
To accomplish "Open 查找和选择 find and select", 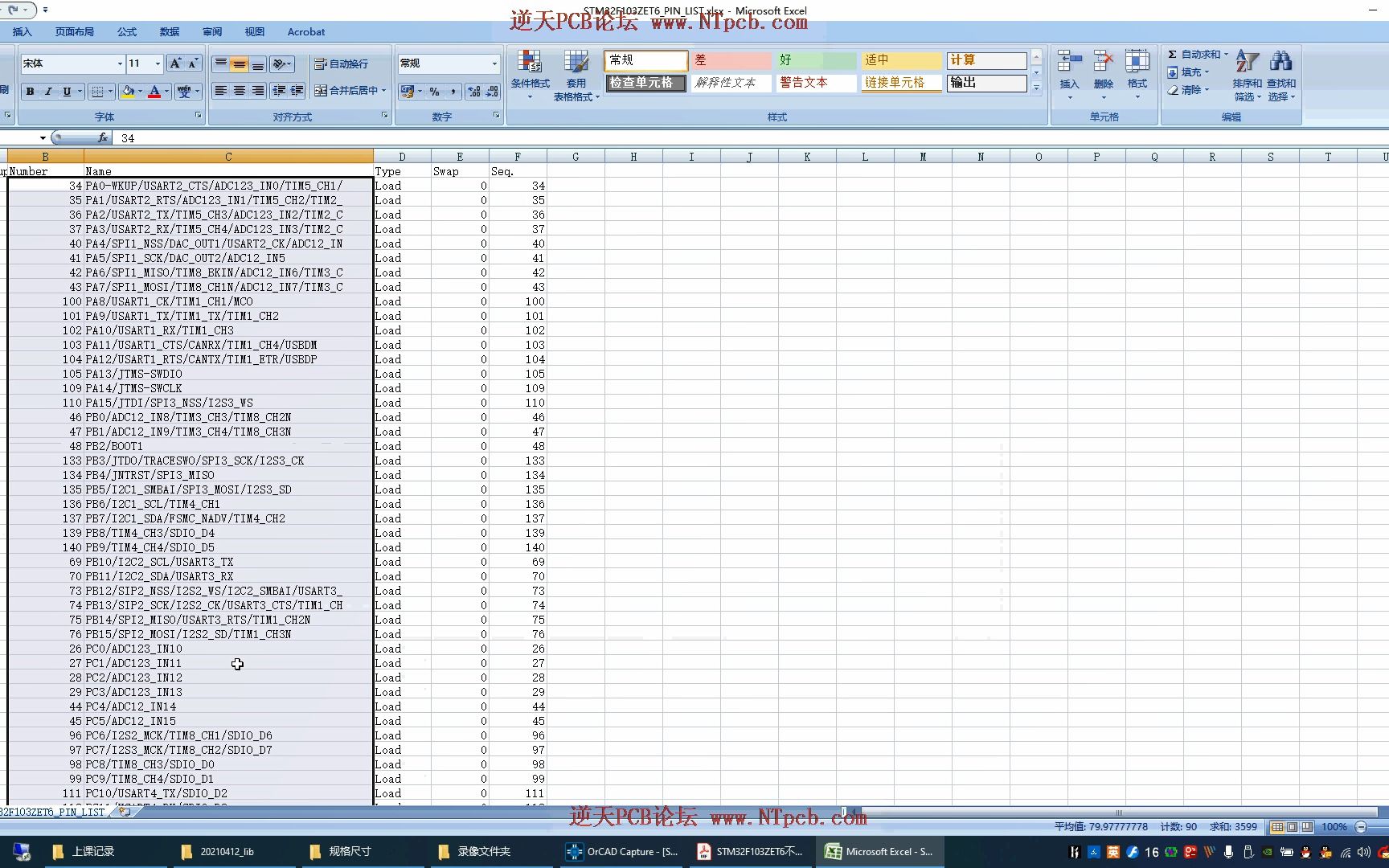I will 1281,76.
